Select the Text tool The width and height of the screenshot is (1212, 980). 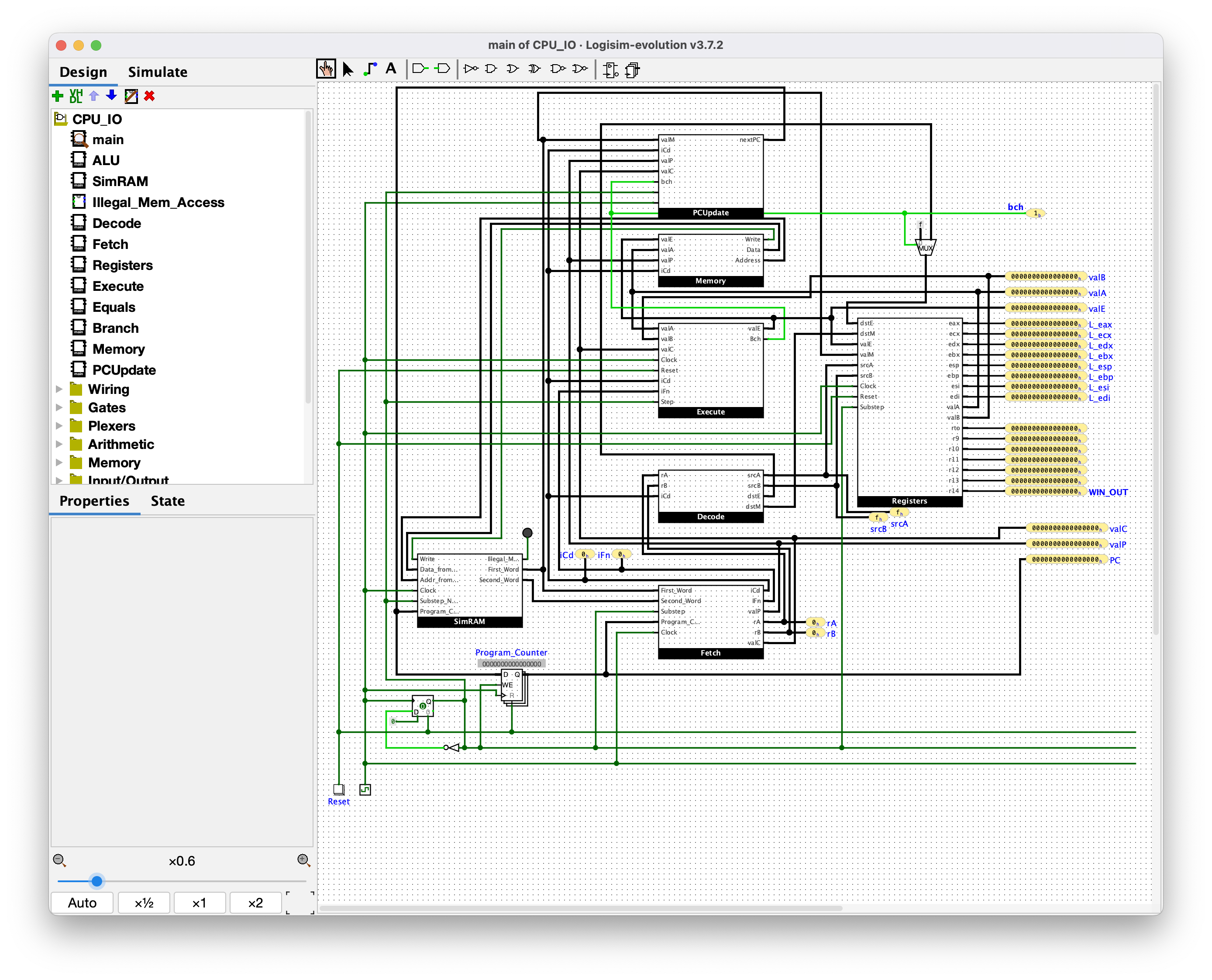click(390, 69)
